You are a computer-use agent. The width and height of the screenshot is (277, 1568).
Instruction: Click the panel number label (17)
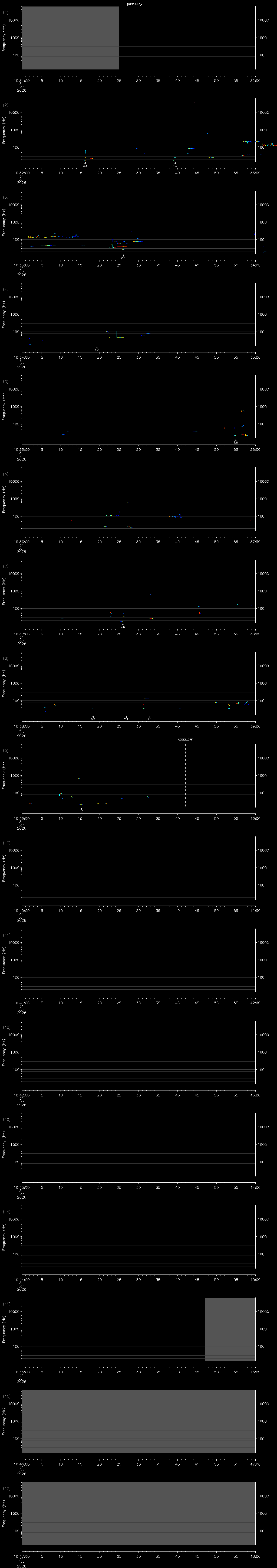[x=7, y=1489]
